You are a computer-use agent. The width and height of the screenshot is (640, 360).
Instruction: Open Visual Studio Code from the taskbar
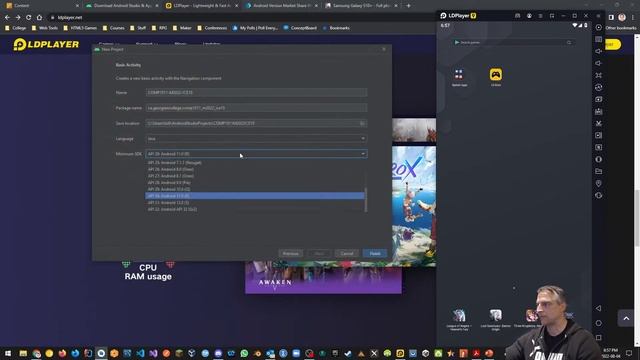[x=140, y=353]
